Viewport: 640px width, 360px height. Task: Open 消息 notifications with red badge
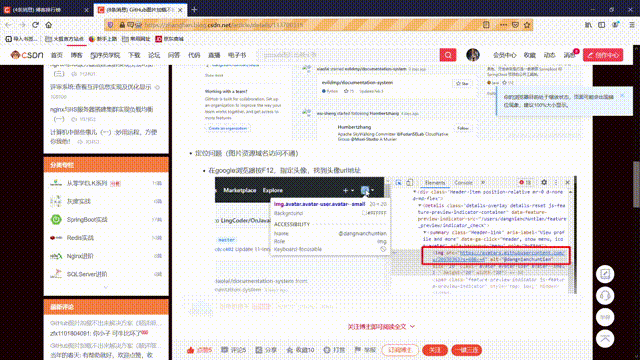point(570,55)
